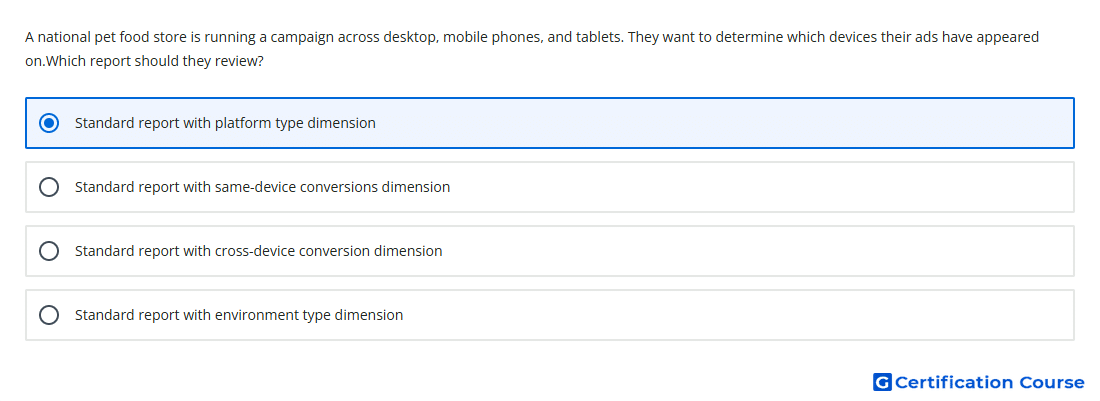Open the Certification Course link
This screenshot has height=401, width=1100.
[x=979, y=382]
